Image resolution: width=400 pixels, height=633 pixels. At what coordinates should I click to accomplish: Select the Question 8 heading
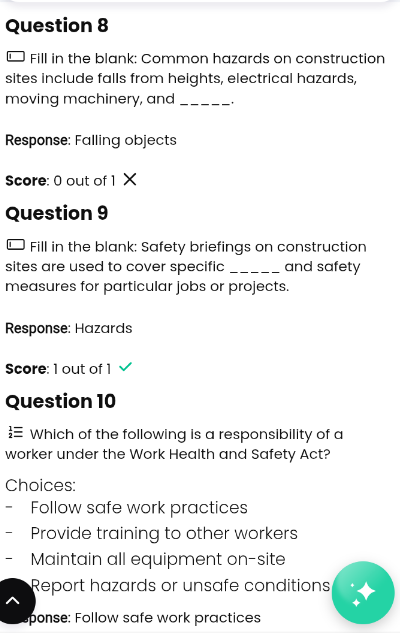pyautogui.click(x=57, y=25)
